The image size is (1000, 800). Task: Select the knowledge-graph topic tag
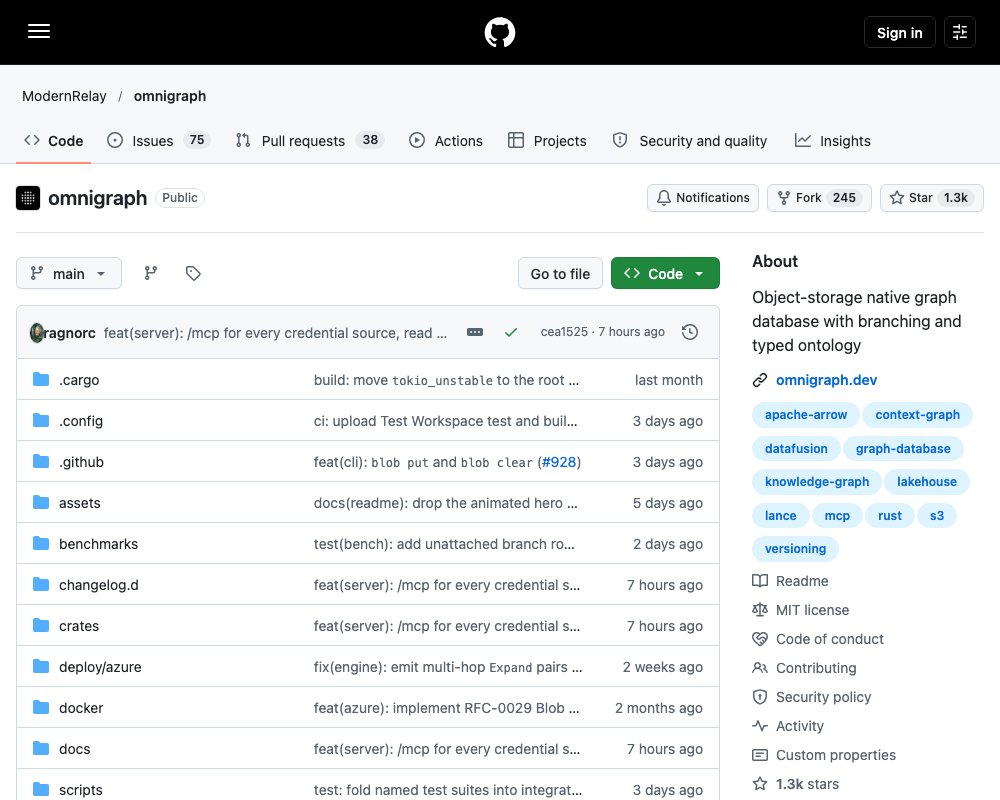click(817, 482)
